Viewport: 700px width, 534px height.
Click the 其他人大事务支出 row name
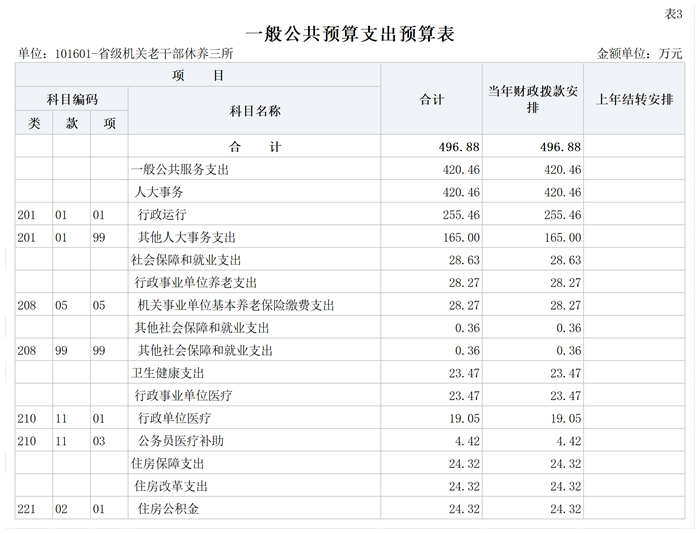tap(186, 237)
